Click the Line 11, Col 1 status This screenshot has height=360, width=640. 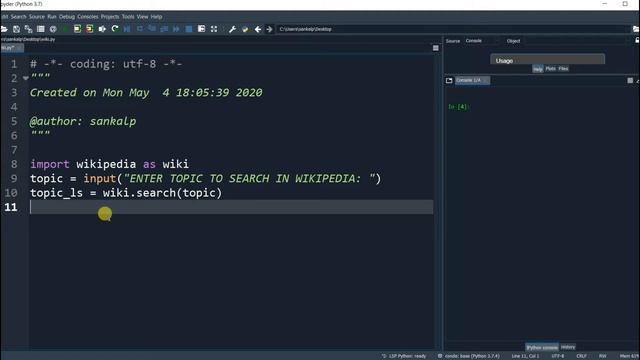[525, 356]
